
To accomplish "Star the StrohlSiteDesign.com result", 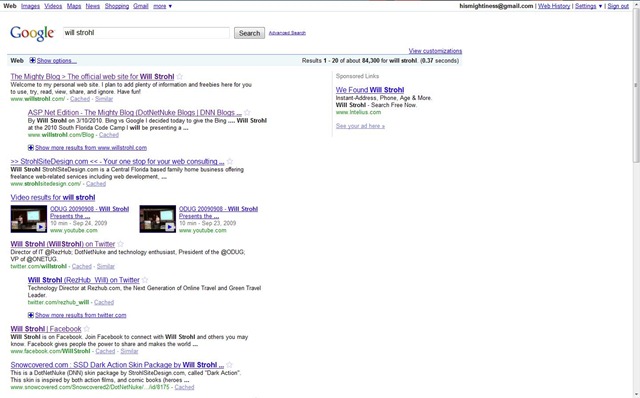I will (x=230, y=161).
